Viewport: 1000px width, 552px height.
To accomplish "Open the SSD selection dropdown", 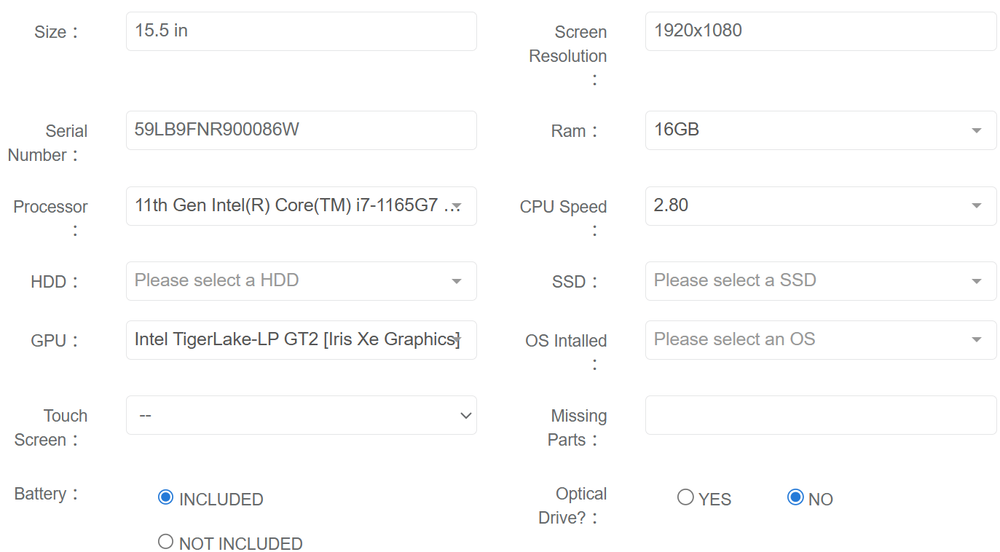I will point(810,281).
